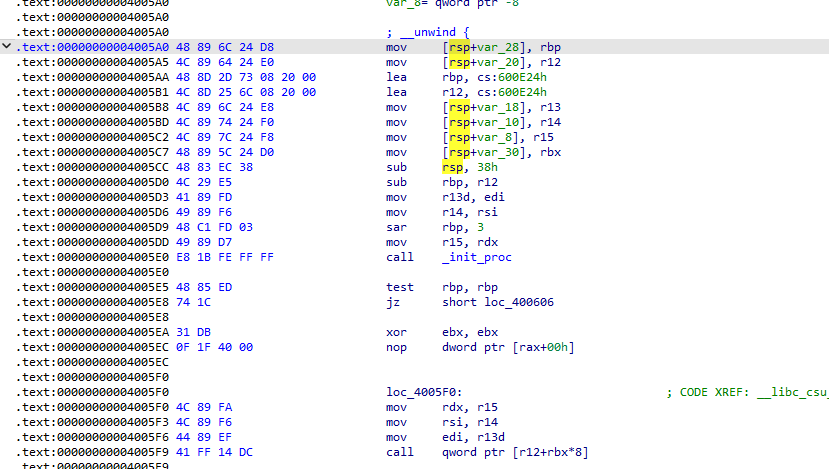Follow the _init_proc call target

click(x=477, y=257)
